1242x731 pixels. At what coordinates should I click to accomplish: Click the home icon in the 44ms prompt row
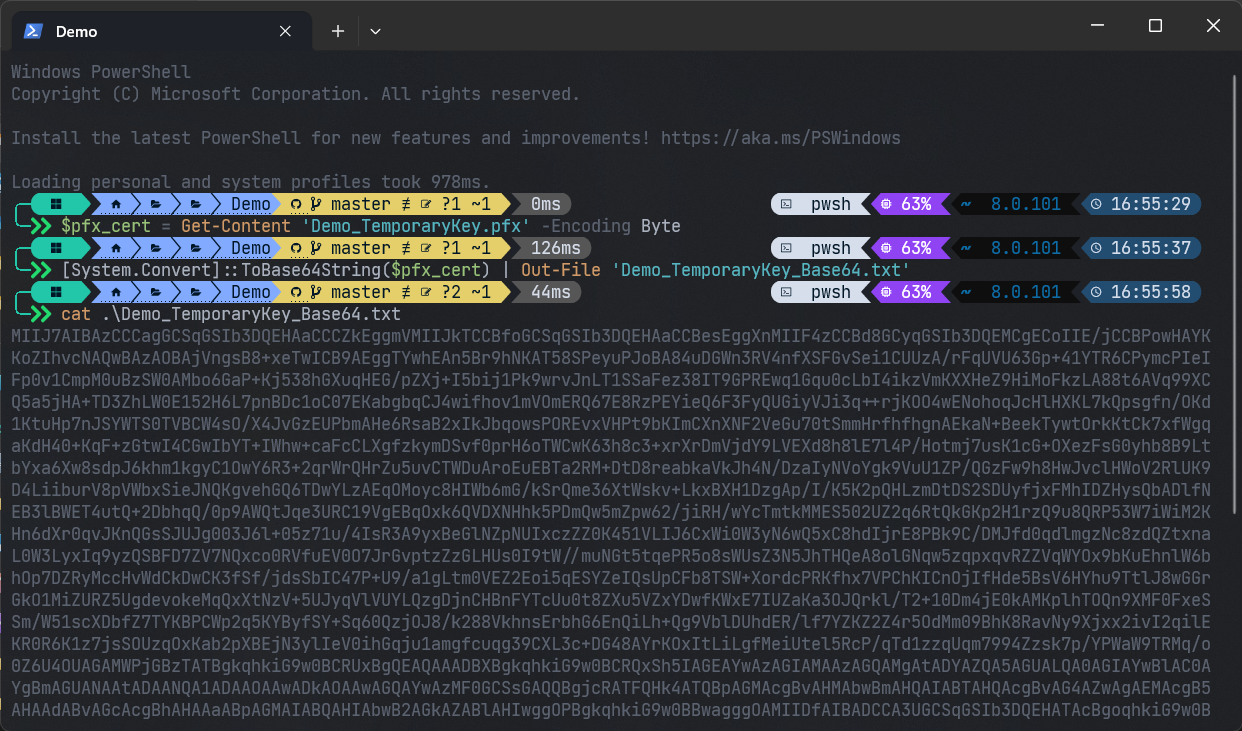[x=115, y=292]
